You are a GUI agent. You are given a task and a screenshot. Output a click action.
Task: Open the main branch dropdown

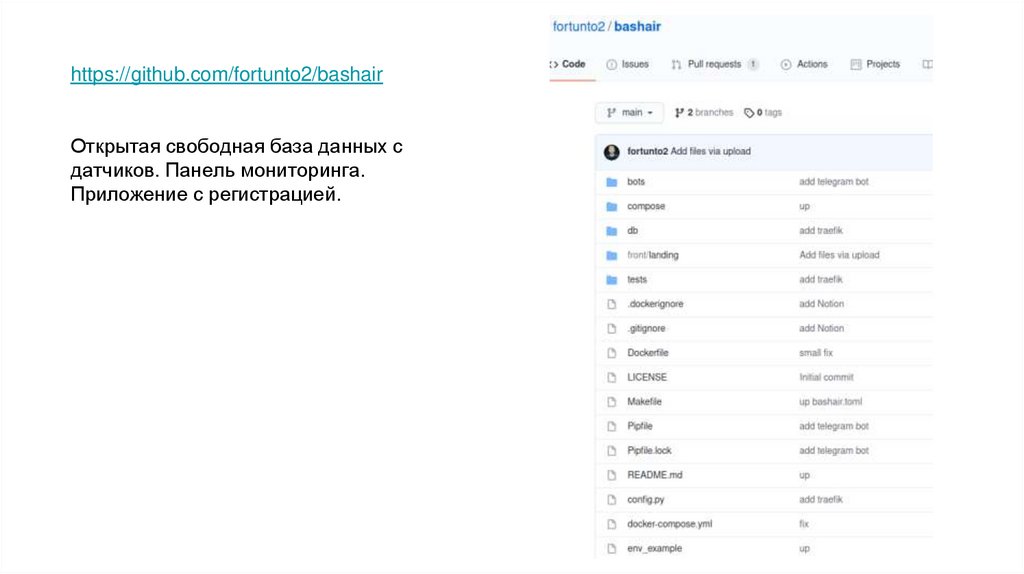tap(629, 113)
